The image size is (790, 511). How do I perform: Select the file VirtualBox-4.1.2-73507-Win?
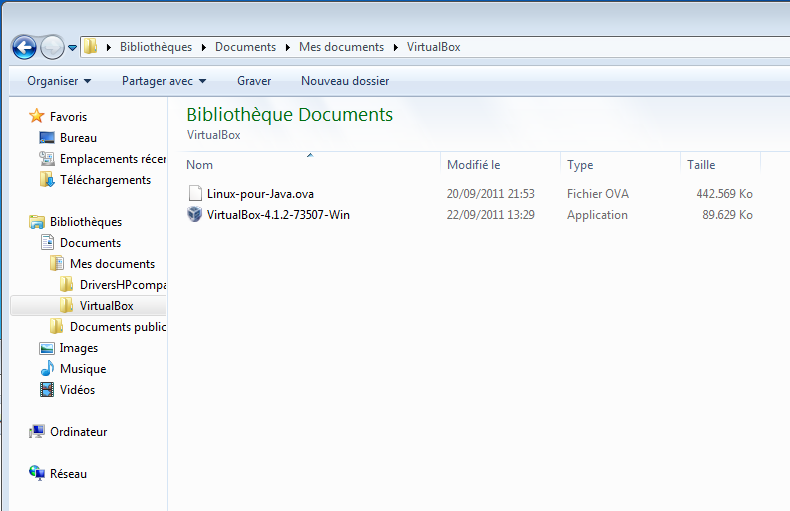(x=278, y=215)
